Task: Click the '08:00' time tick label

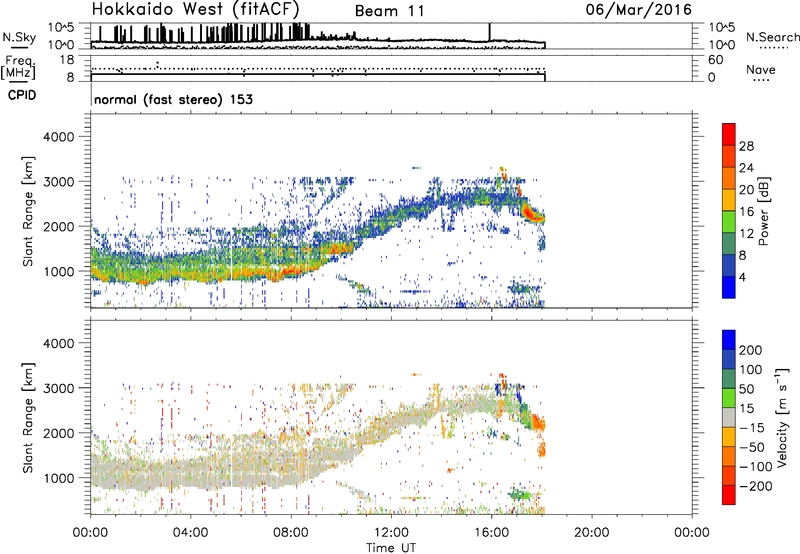Action: tap(291, 533)
